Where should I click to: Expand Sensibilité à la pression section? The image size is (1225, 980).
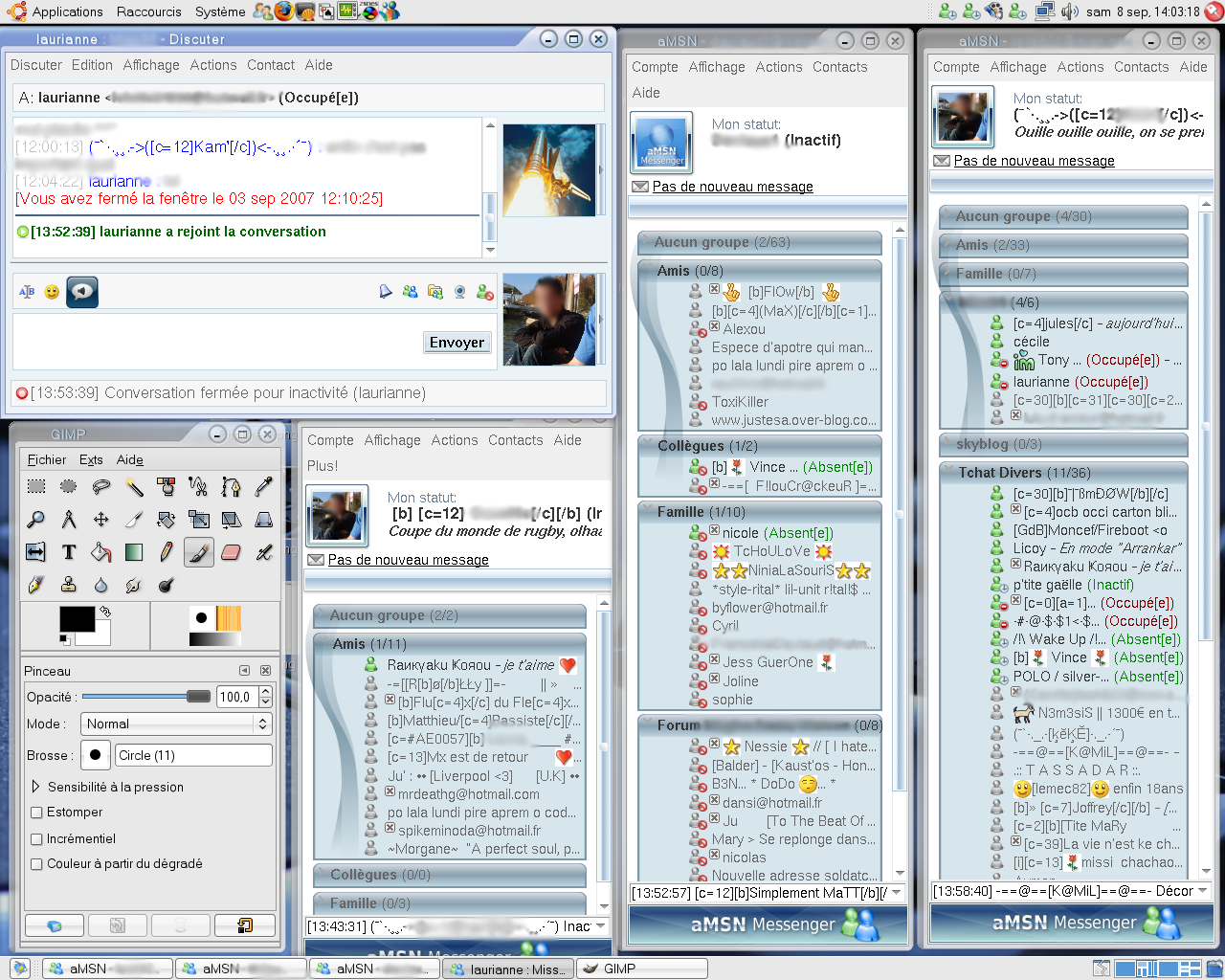36,787
